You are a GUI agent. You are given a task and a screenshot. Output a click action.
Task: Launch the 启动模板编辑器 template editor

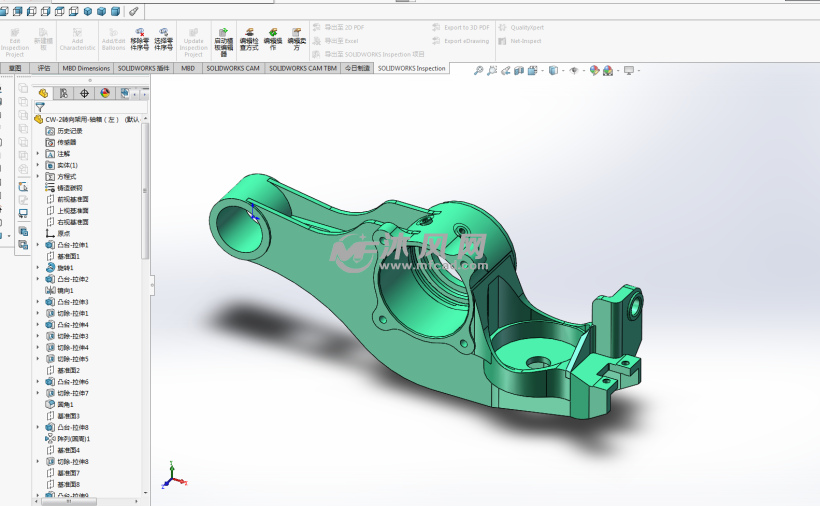[x=223, y=41]
